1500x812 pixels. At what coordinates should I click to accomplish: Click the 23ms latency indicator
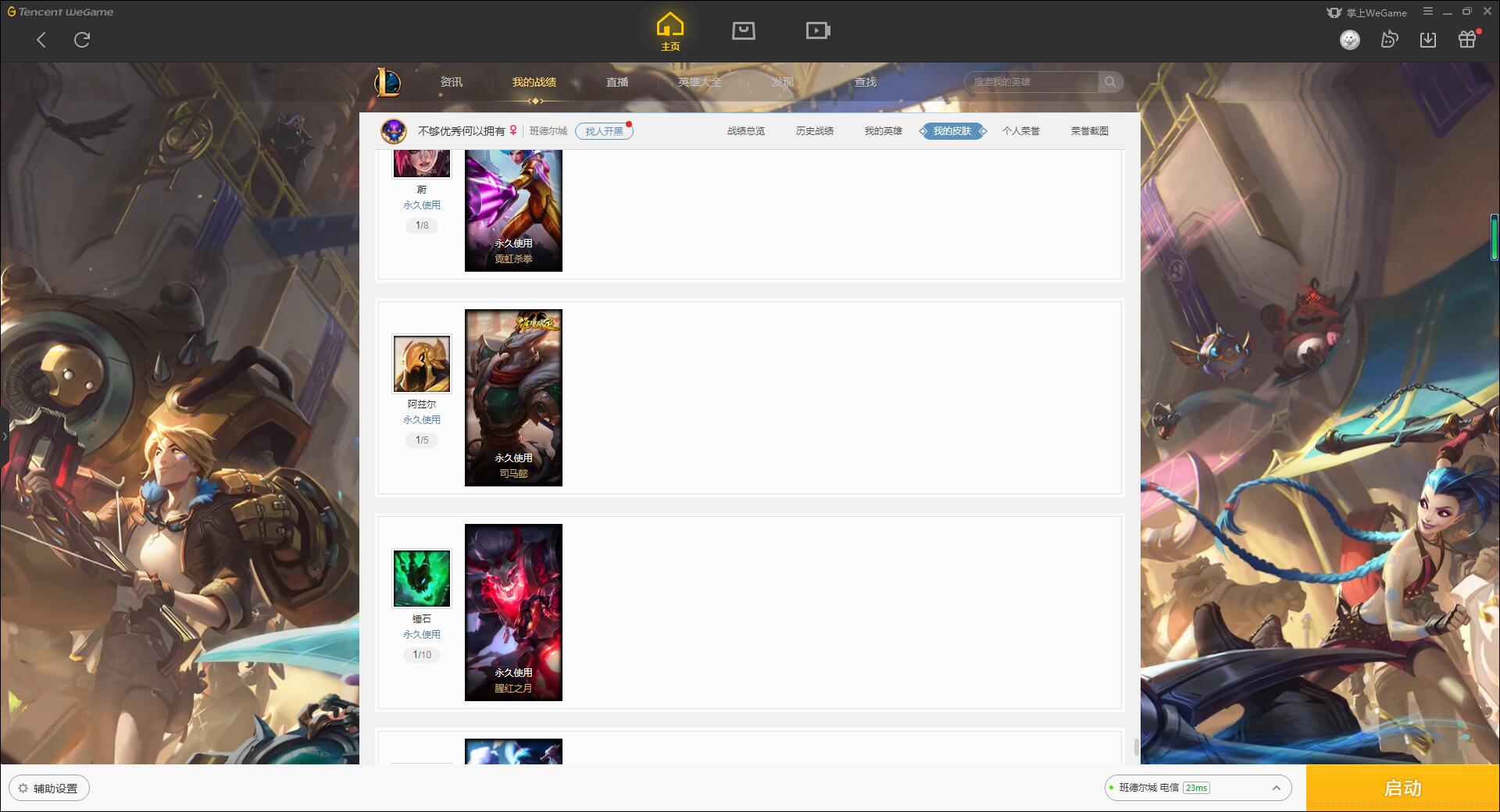pos(1196,788)
